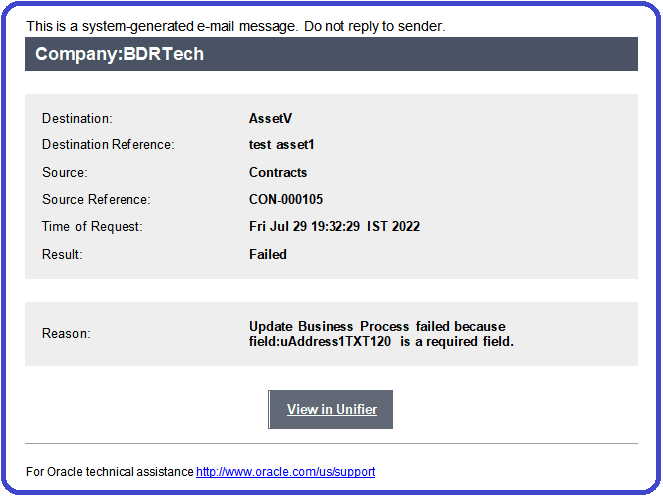Click the Company:BDRTech header text
This screenshot has height=497, width=663.
(120, 54)
